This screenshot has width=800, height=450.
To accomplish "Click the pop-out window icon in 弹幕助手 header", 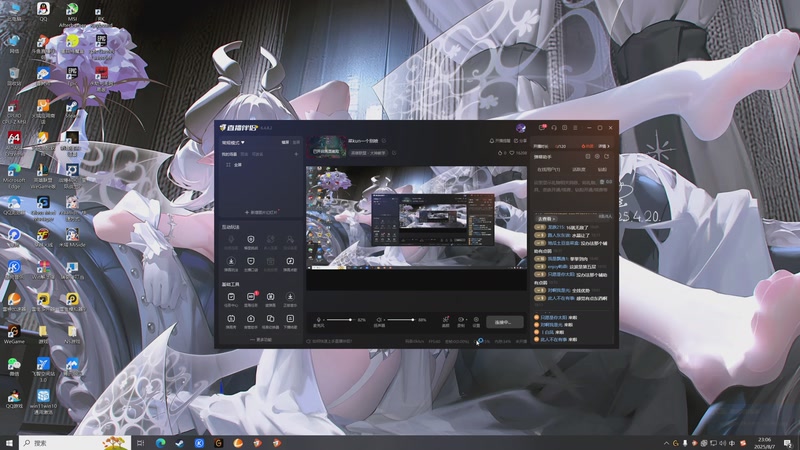I will (588, 157).
